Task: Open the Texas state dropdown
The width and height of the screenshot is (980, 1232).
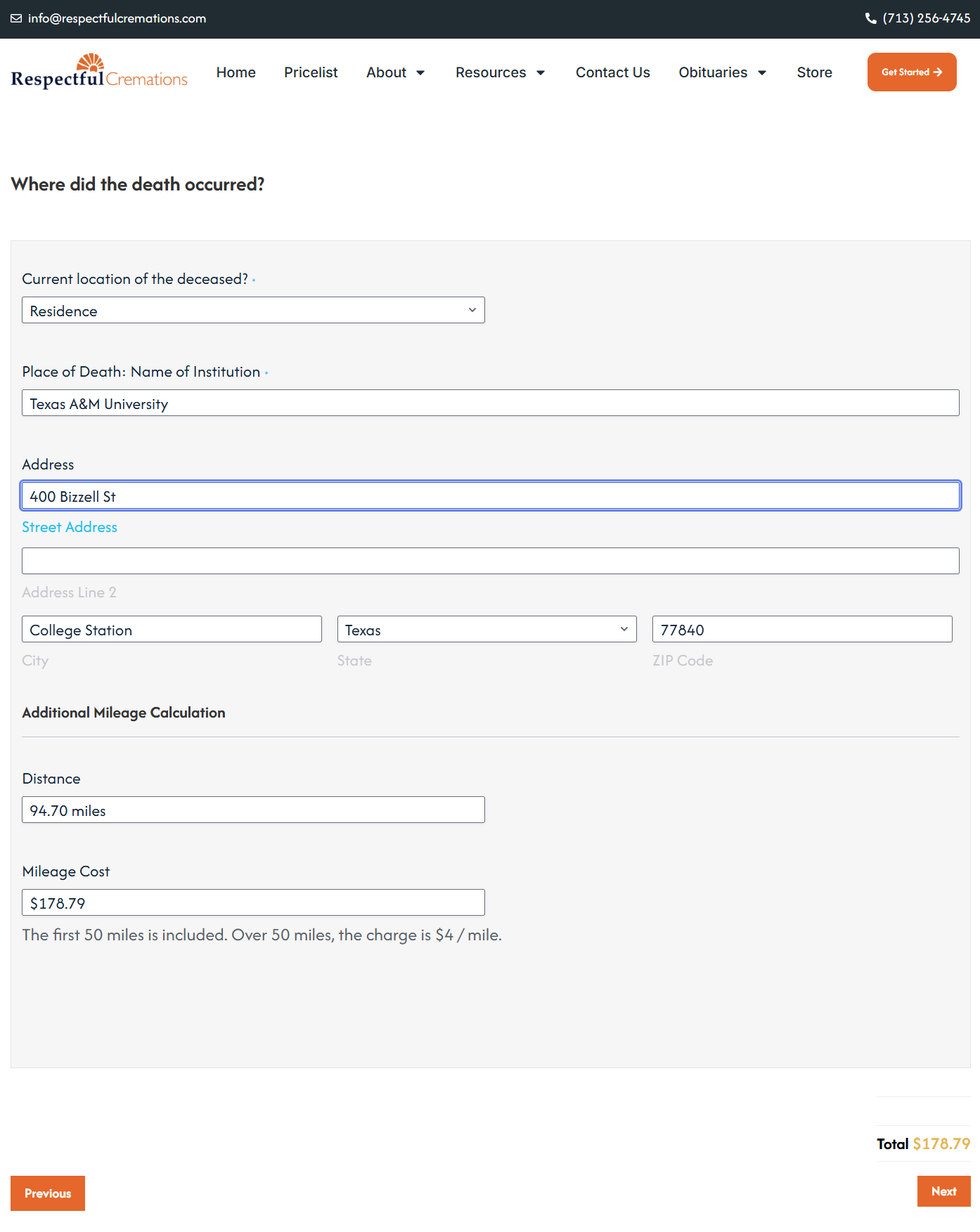Action: pos(486,629)
